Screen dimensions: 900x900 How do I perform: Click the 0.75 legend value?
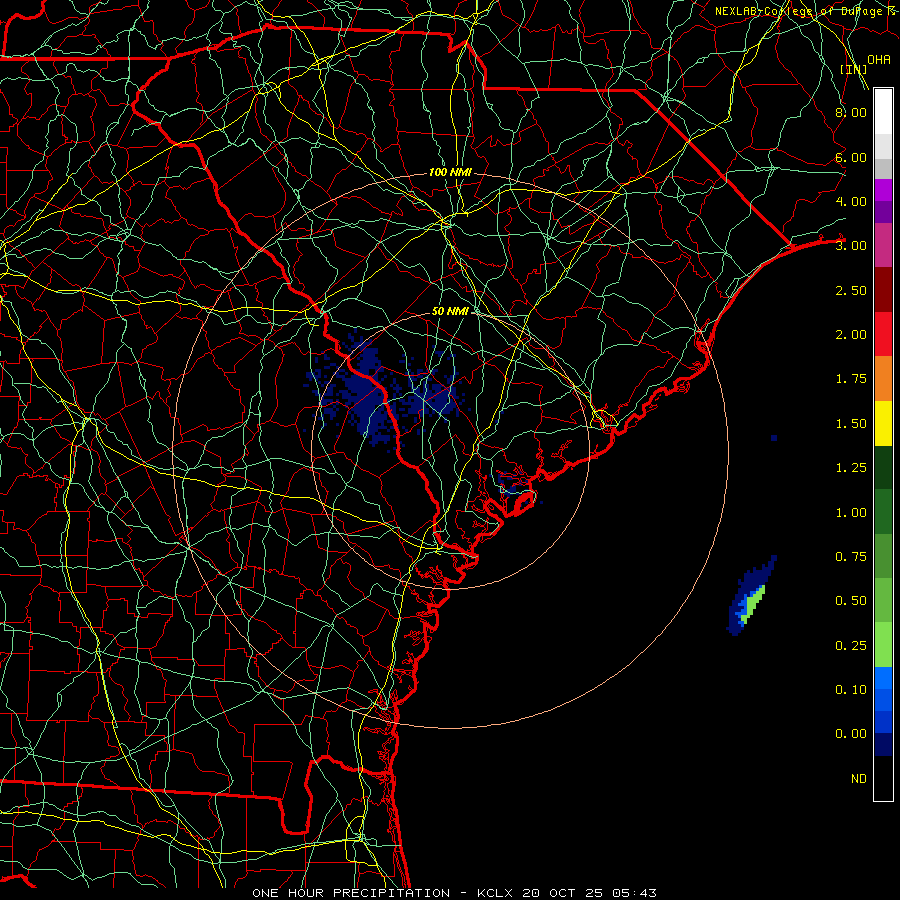coord(851,557)
